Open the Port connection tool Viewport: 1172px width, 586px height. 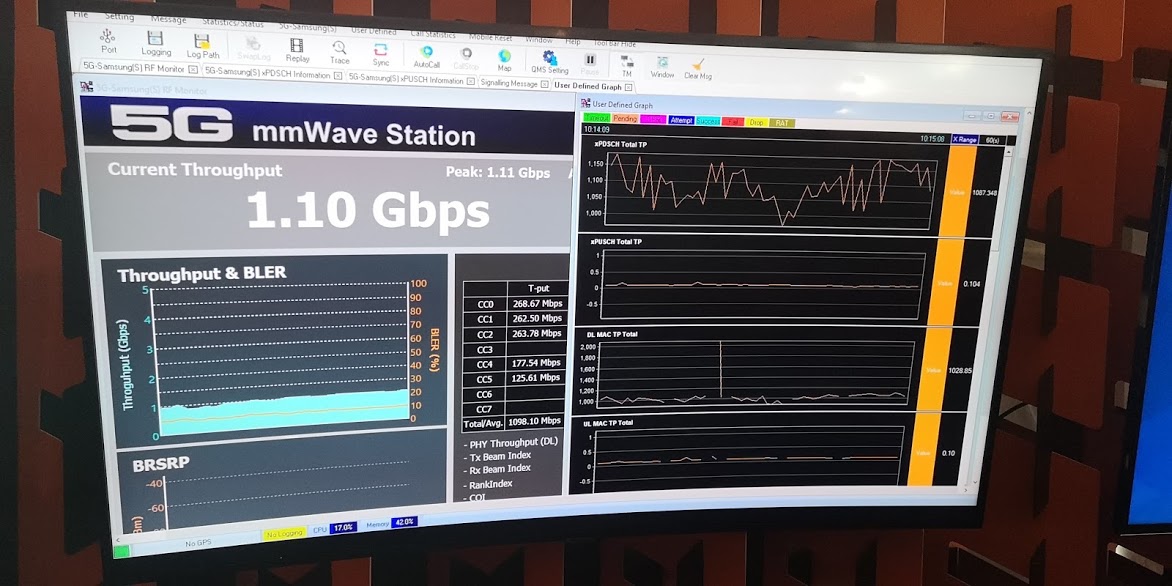pyautogui.click(x=108, y=40)
